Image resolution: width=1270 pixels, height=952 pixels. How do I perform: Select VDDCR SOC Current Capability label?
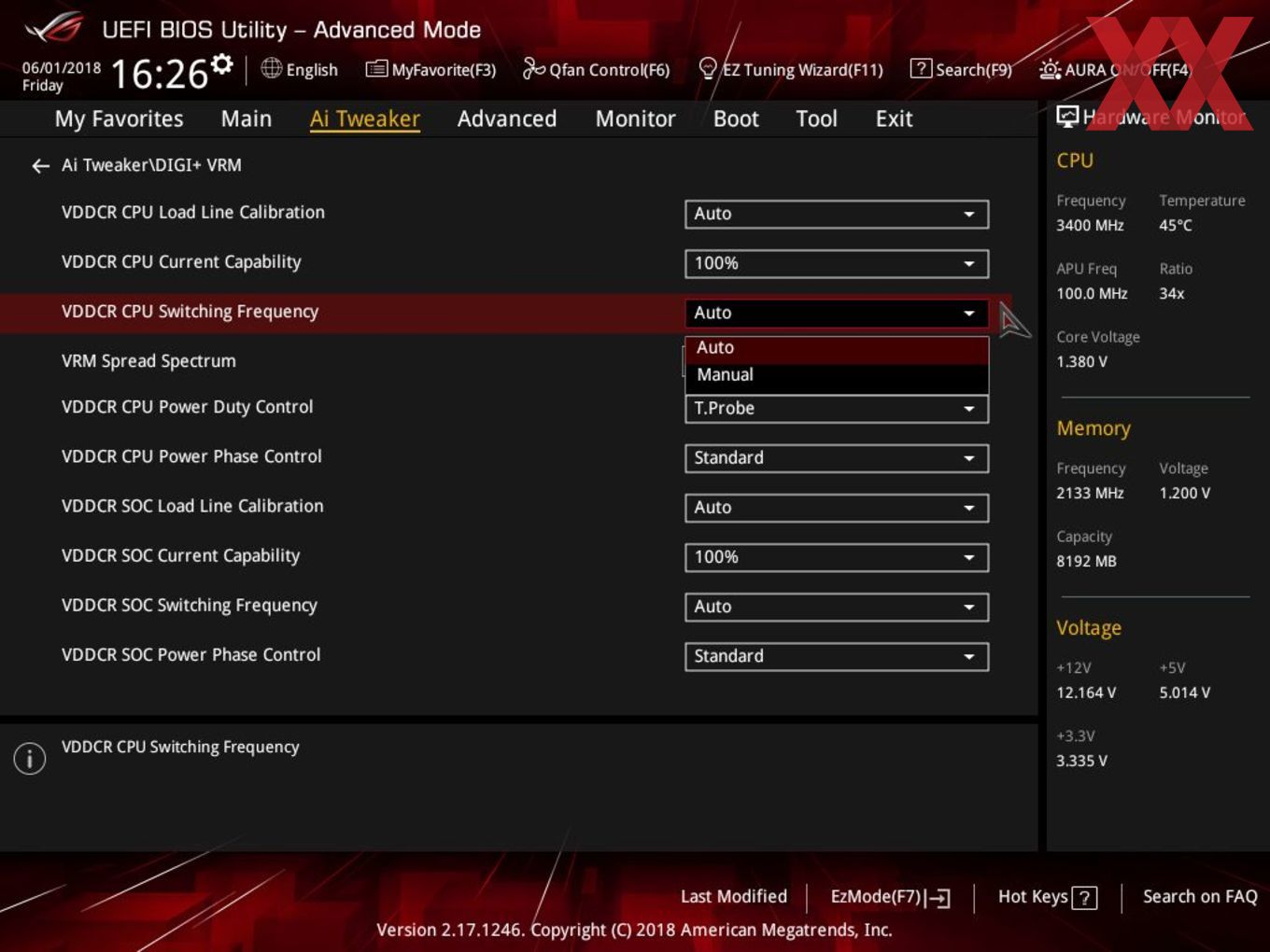180,555
